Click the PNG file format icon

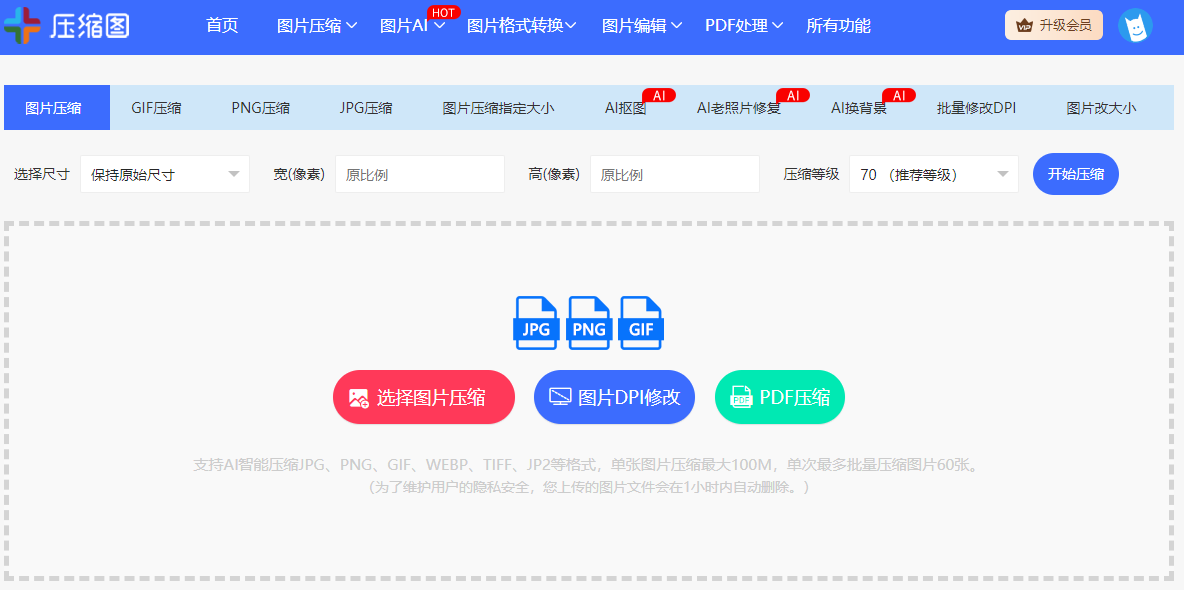coord(589,322)
